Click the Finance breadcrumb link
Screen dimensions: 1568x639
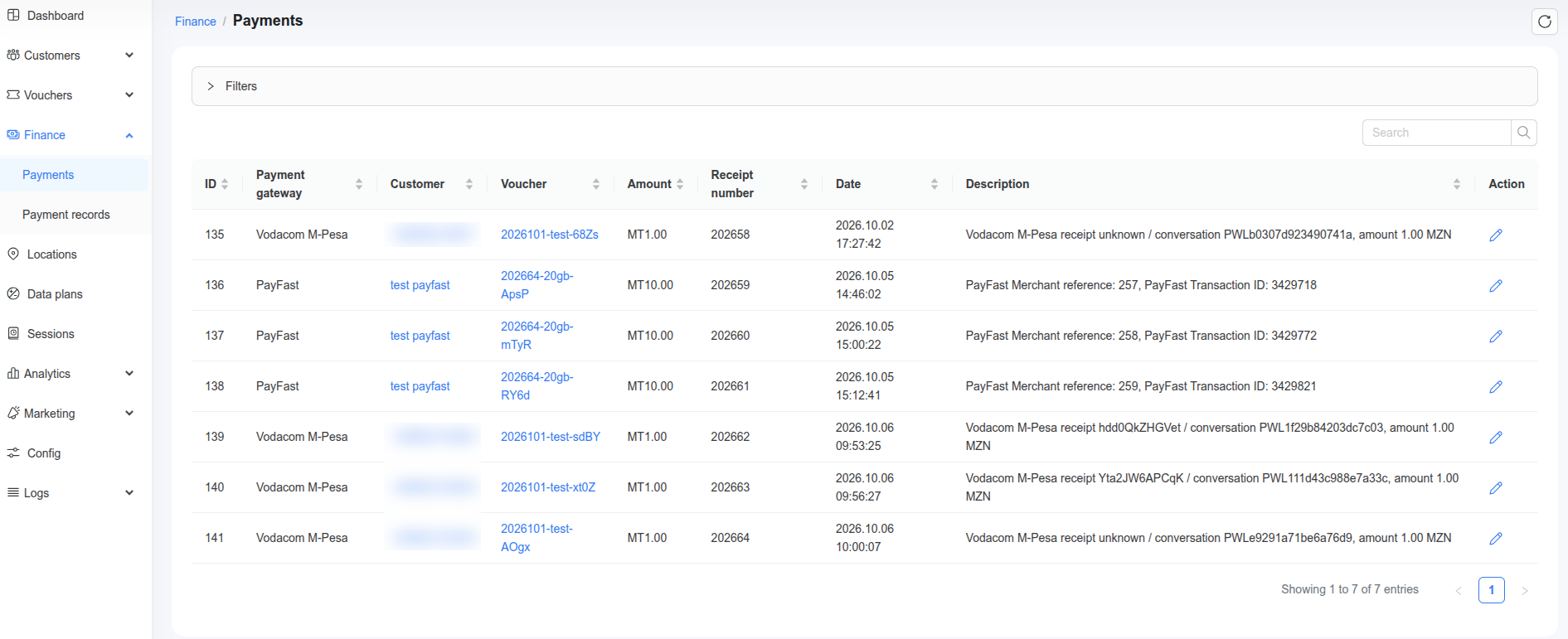[196, 22]
